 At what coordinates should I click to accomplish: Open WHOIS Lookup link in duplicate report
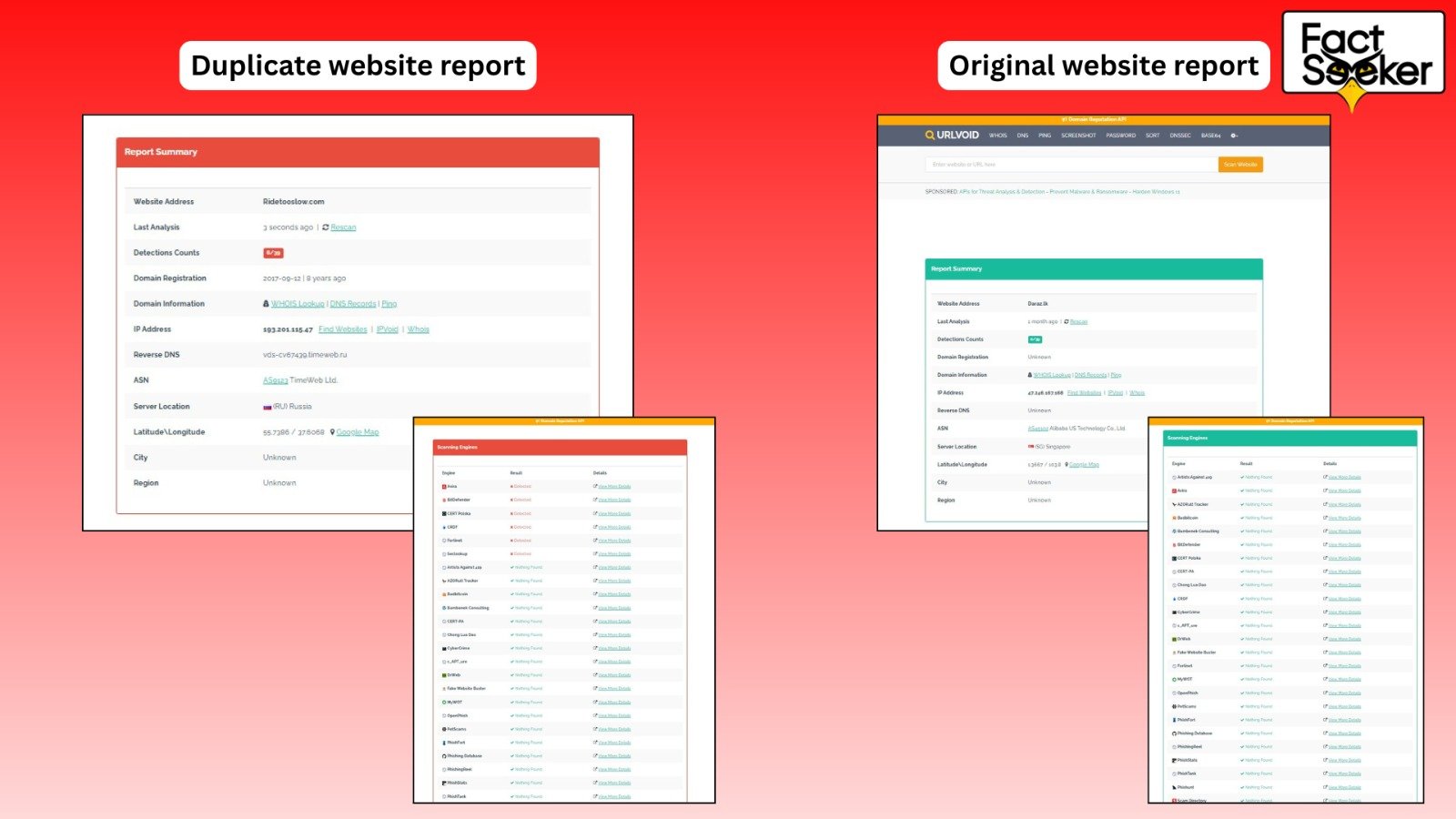pos(298,304)
